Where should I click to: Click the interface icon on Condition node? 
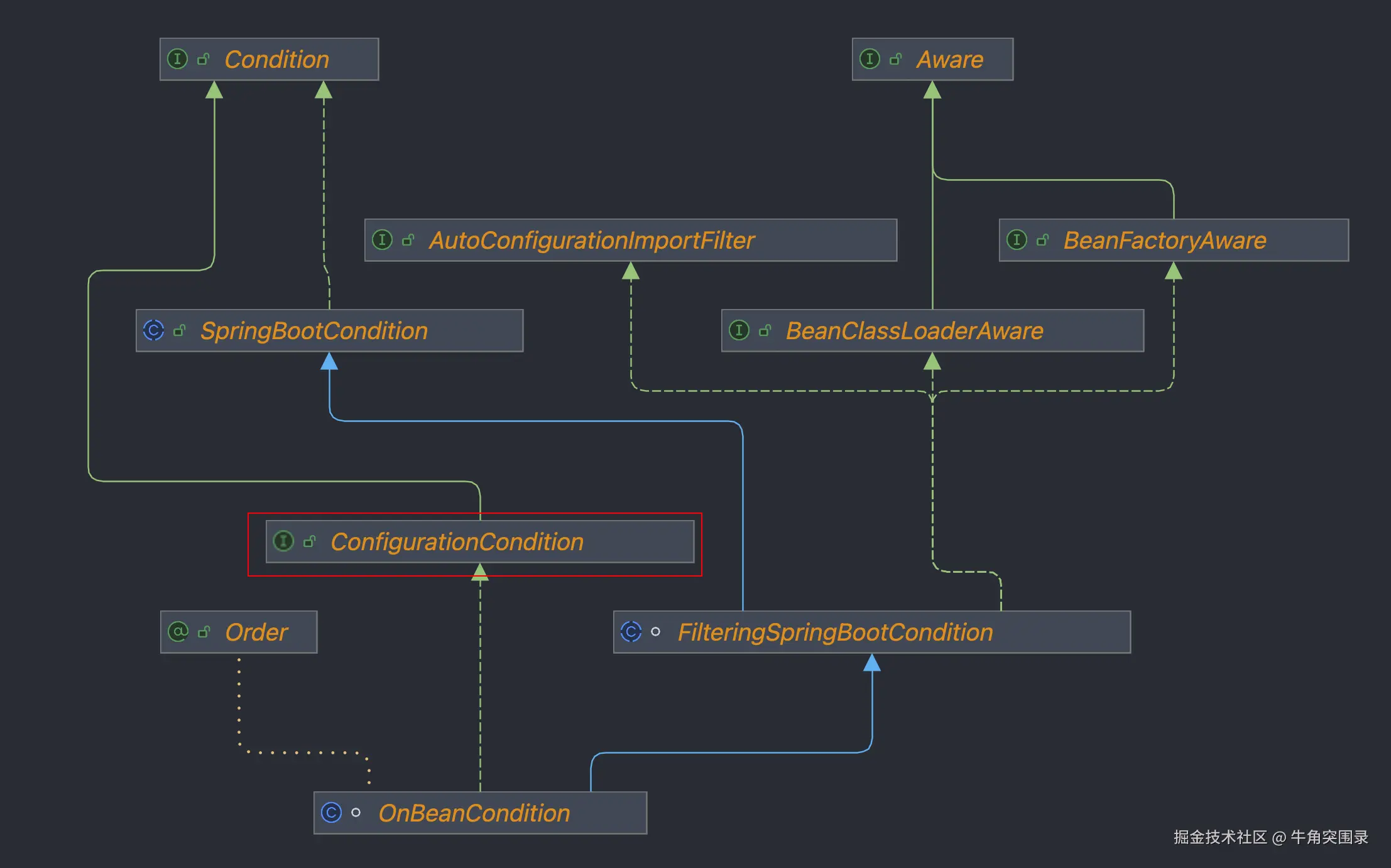click(x=178, y=59)
